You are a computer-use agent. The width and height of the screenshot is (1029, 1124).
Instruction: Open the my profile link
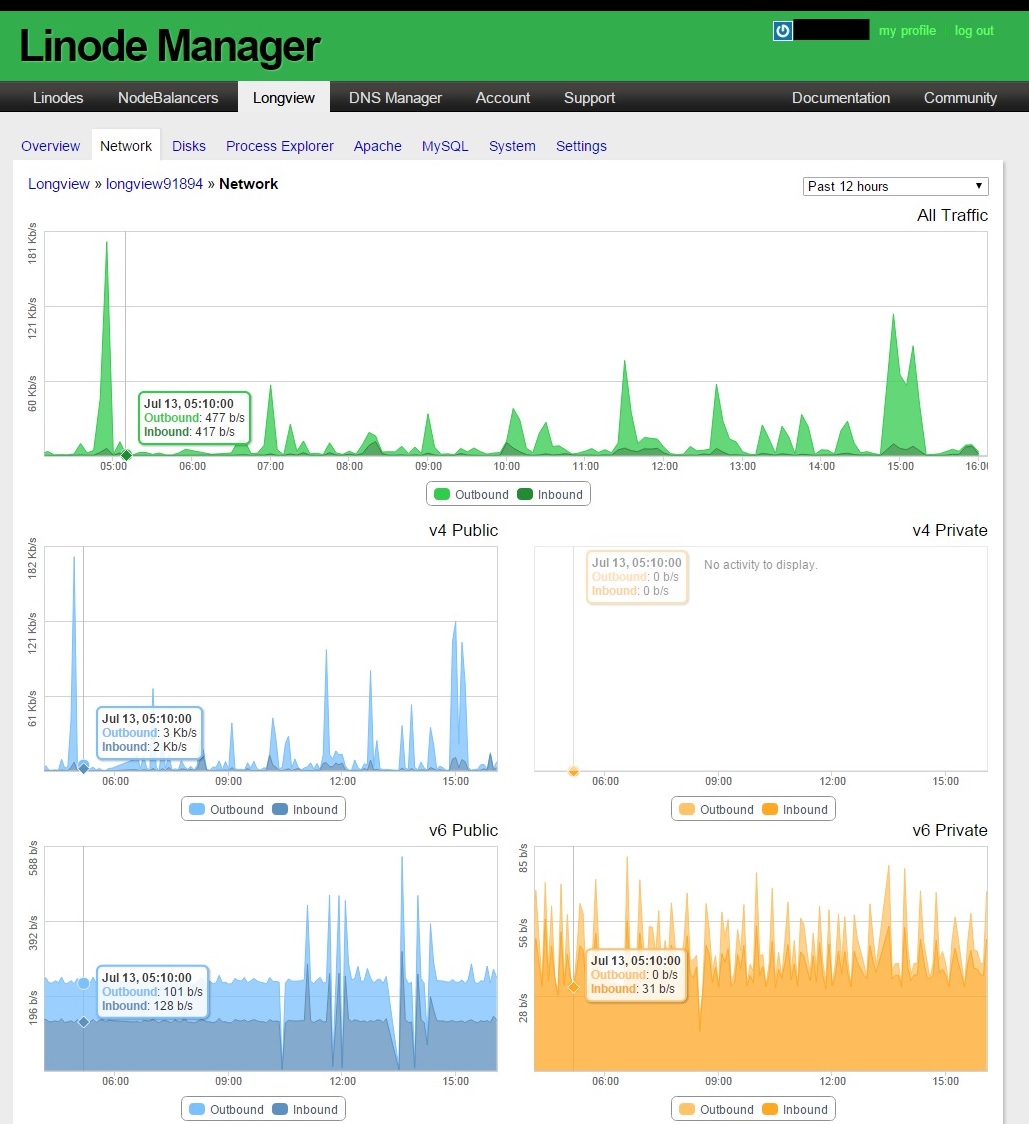[x=907, y=31]
